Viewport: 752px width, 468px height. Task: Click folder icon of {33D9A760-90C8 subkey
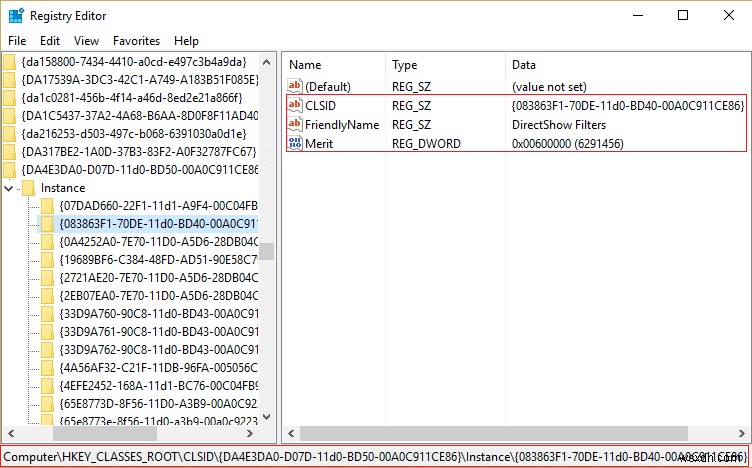(47, 314)
